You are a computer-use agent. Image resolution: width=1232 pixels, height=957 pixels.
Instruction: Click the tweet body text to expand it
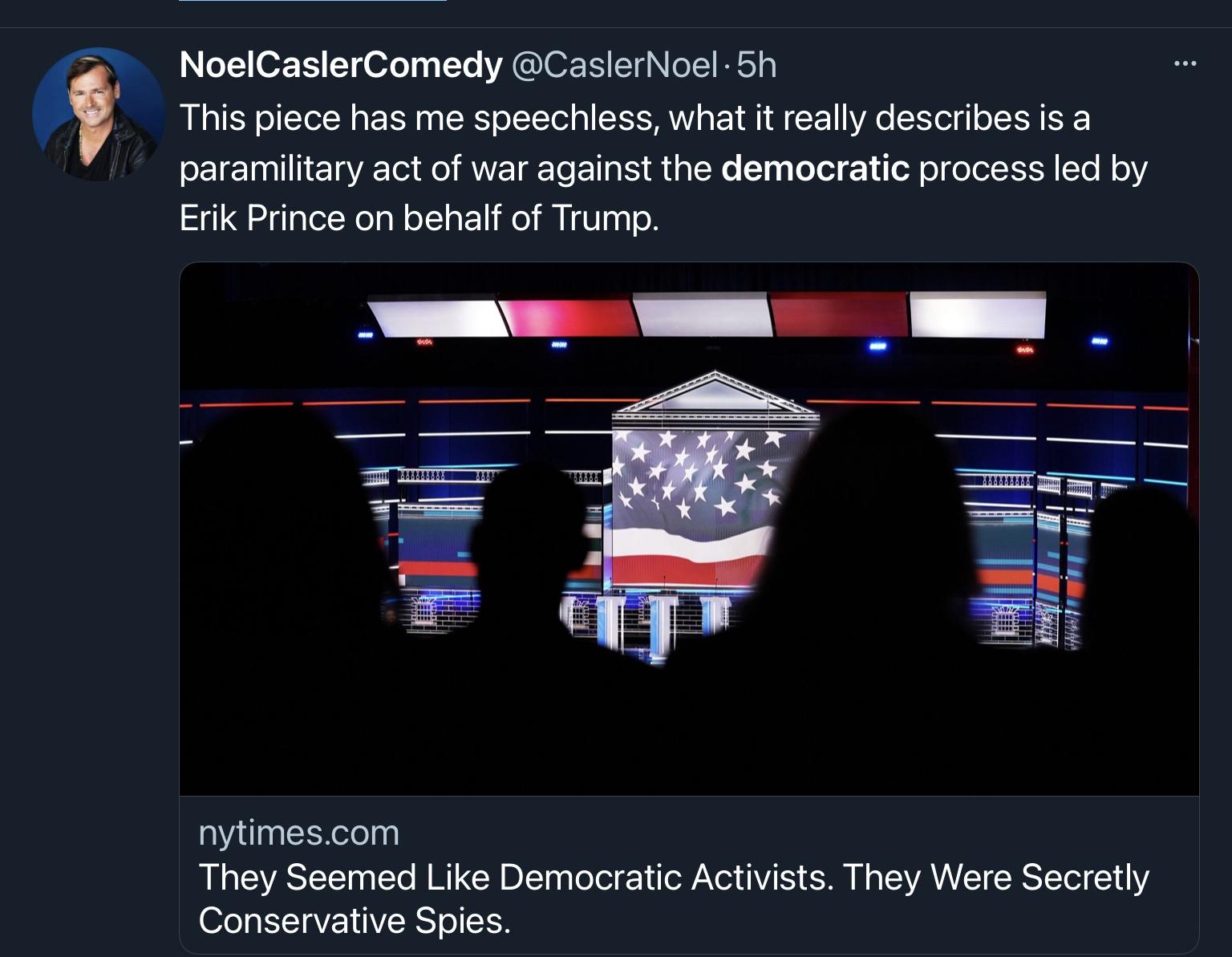561,168
